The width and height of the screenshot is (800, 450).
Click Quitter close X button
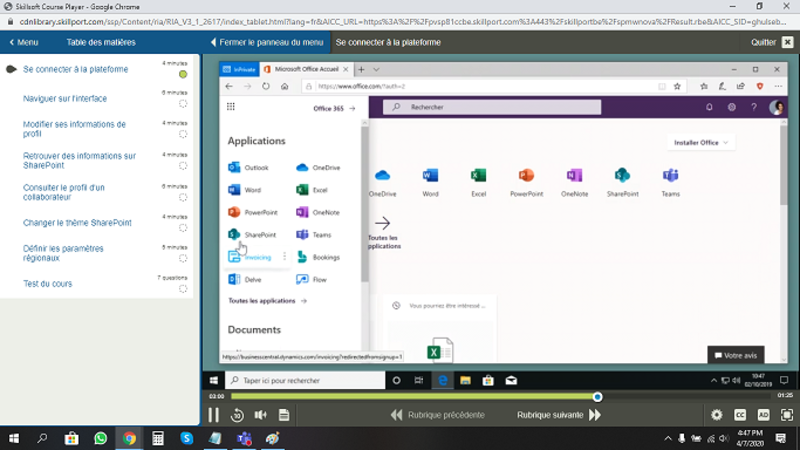pos(788,42)
